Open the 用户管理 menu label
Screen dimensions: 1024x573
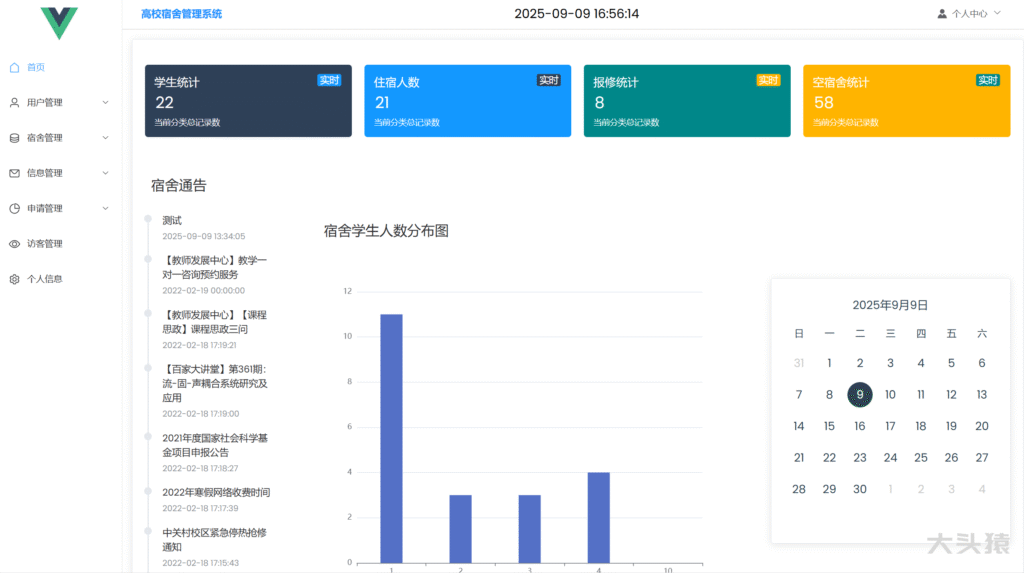(x=44, y=103)
